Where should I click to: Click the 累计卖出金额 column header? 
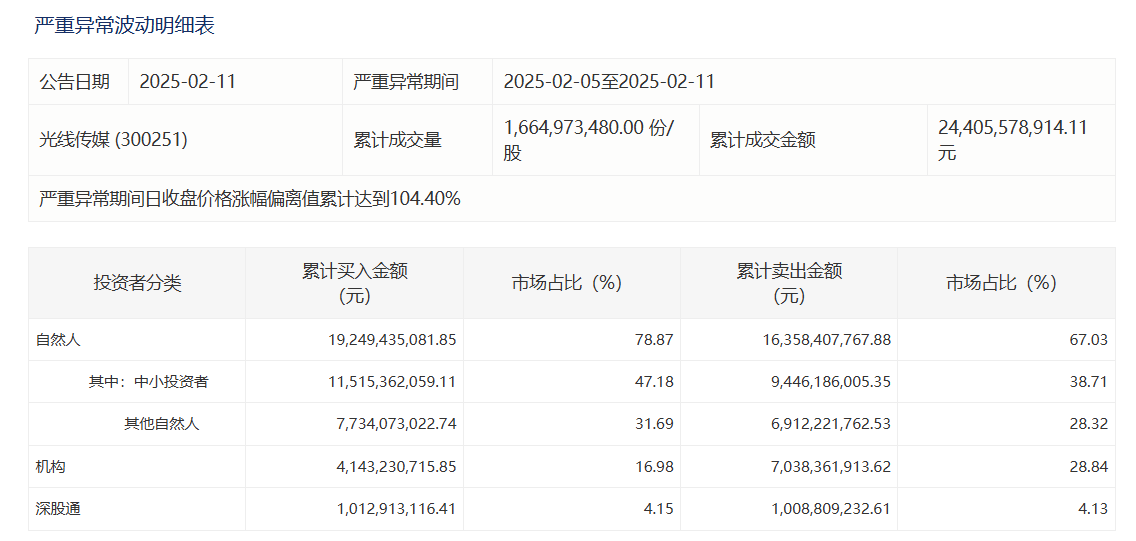(x=788, y=283)
